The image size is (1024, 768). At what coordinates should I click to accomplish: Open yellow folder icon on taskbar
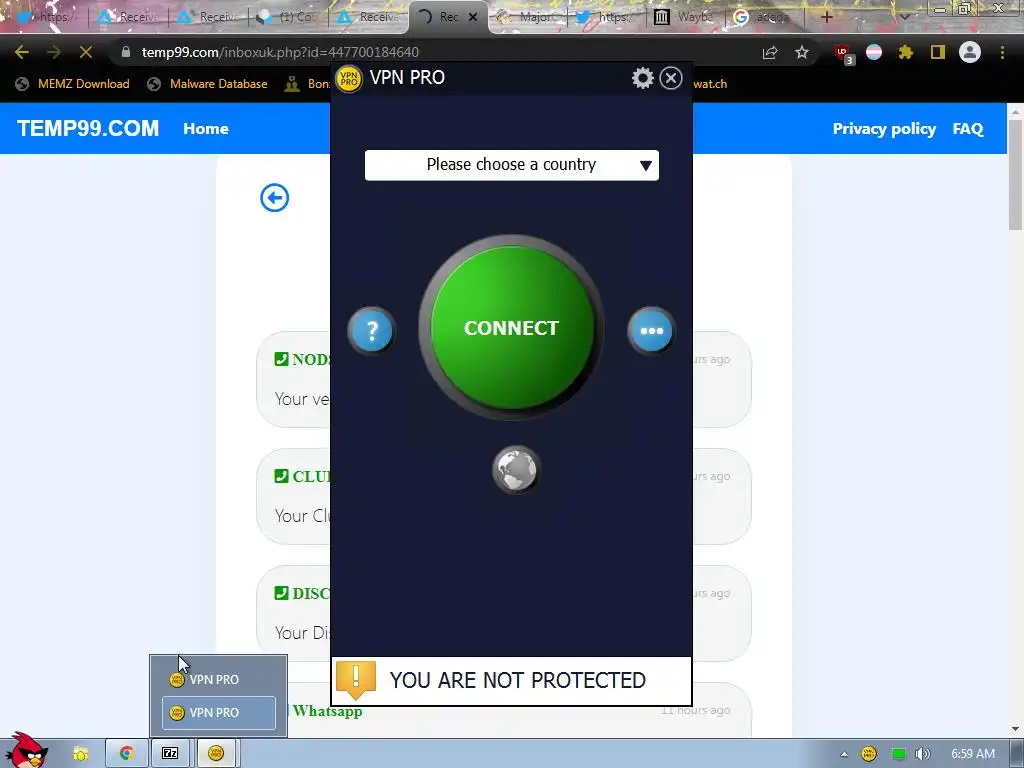(x=81, y=754)
